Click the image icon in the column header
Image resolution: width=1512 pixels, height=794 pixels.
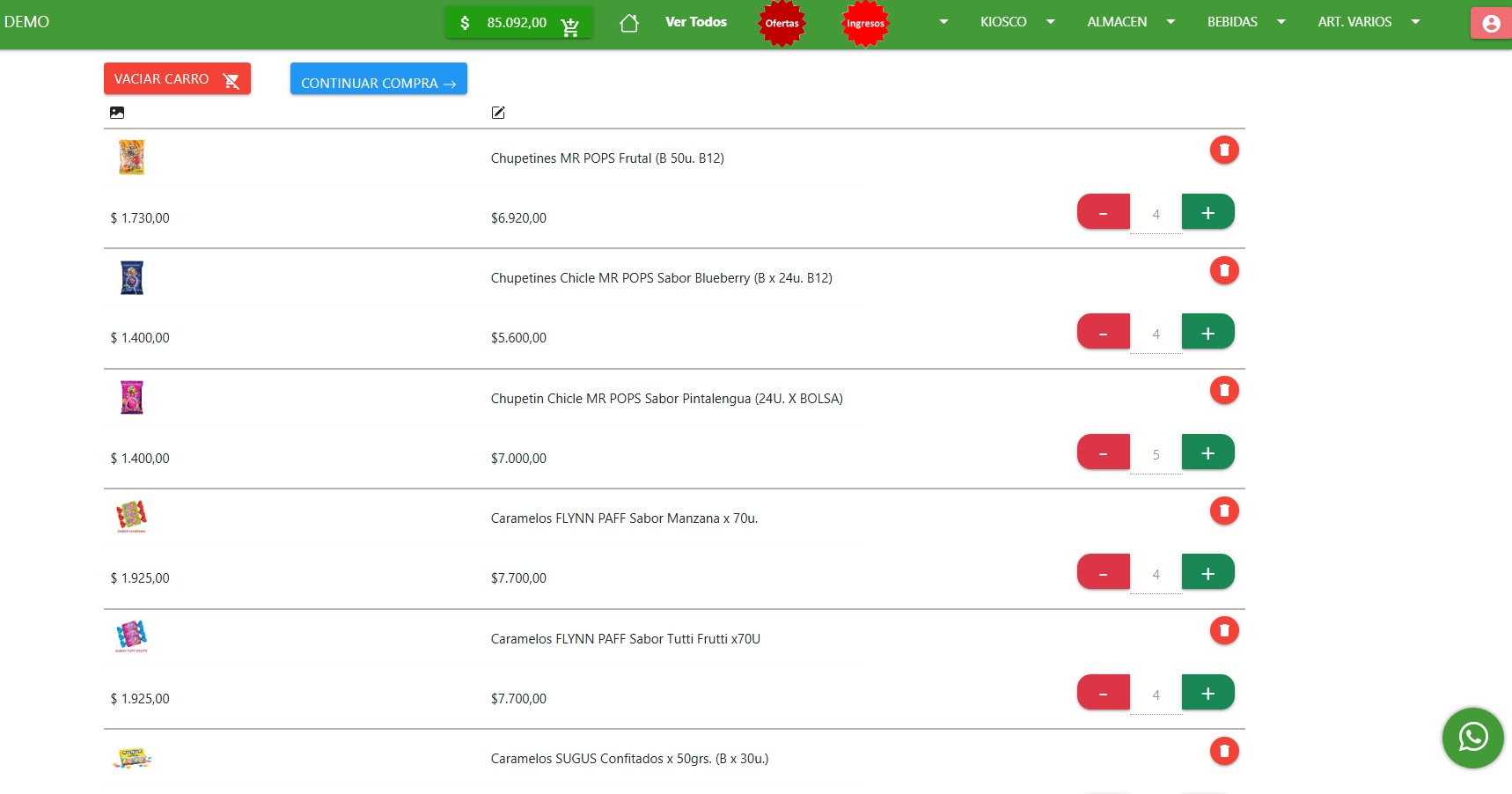pos(116,113)
